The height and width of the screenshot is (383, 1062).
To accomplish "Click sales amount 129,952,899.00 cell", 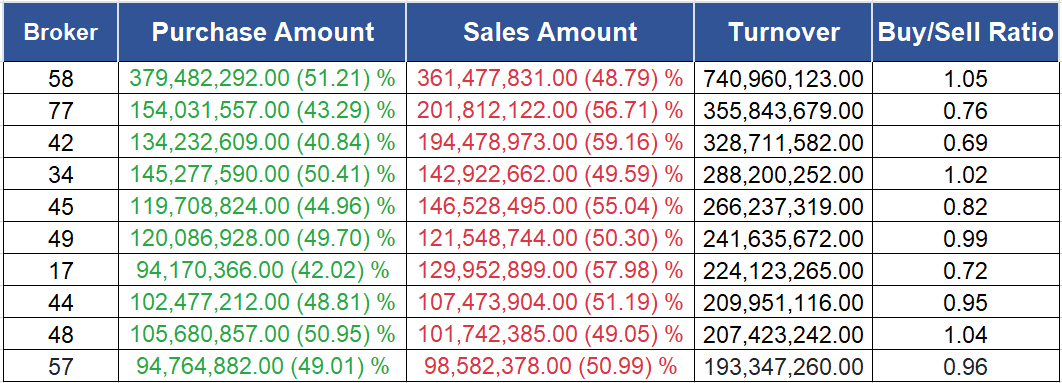I will pyautogui.click(x=550, y=270).
